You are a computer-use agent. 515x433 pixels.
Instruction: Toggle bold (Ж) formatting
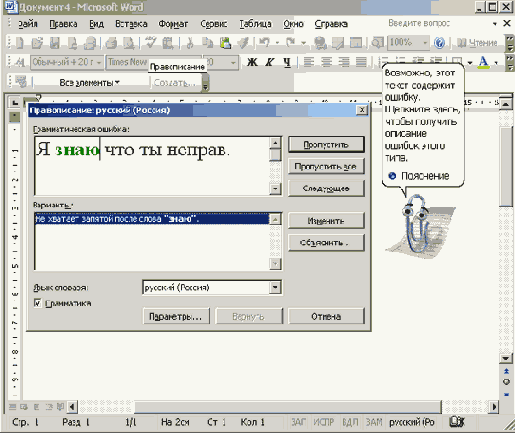[x=252, y=62]
